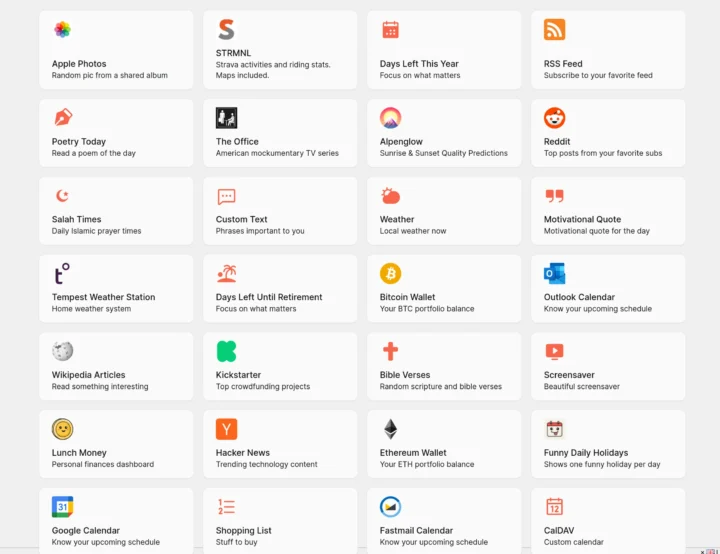Click 'Random scripture and bible verses' text
The height and width of the screenshot is (554, 720).
(x=441, y=386)
